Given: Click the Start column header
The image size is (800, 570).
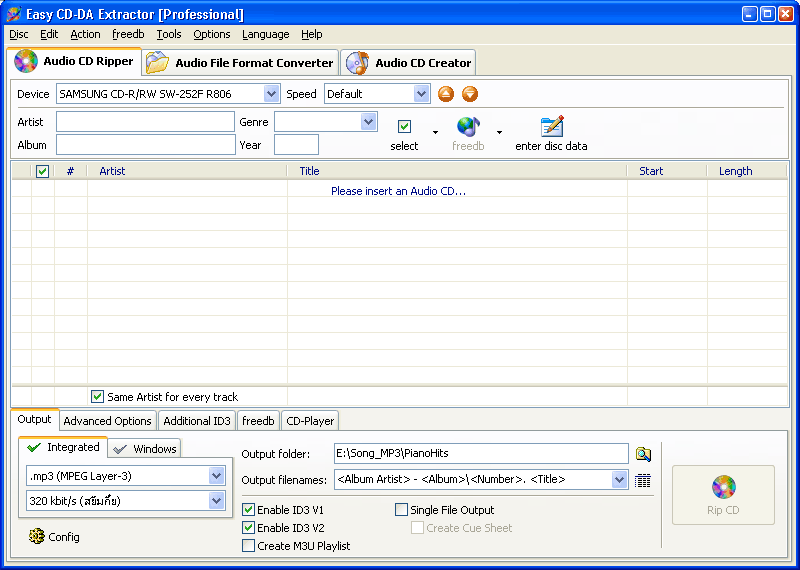Looking at the screenshot, I should tap(667, 171).
